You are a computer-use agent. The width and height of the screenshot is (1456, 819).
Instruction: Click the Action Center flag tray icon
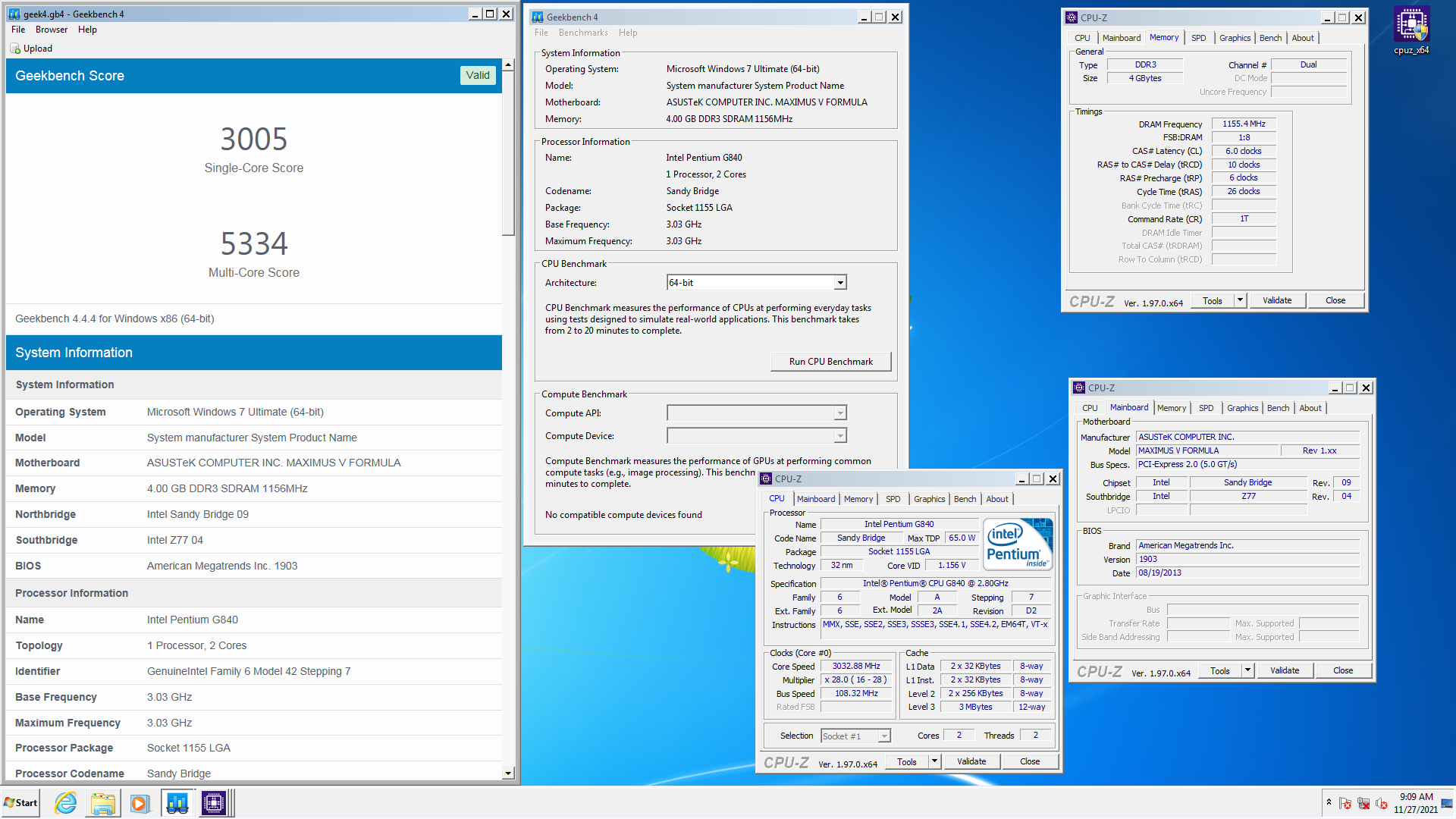(x=1345, y=803)
